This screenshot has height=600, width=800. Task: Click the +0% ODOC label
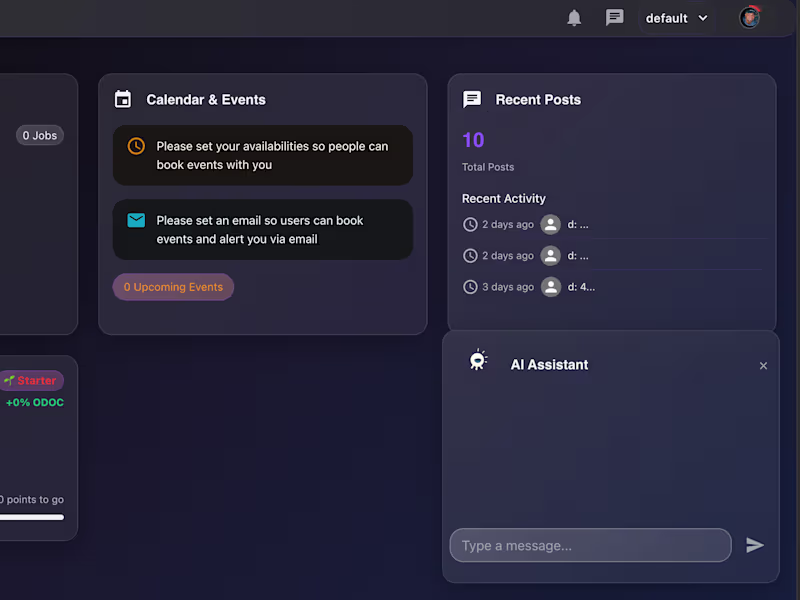35,403
